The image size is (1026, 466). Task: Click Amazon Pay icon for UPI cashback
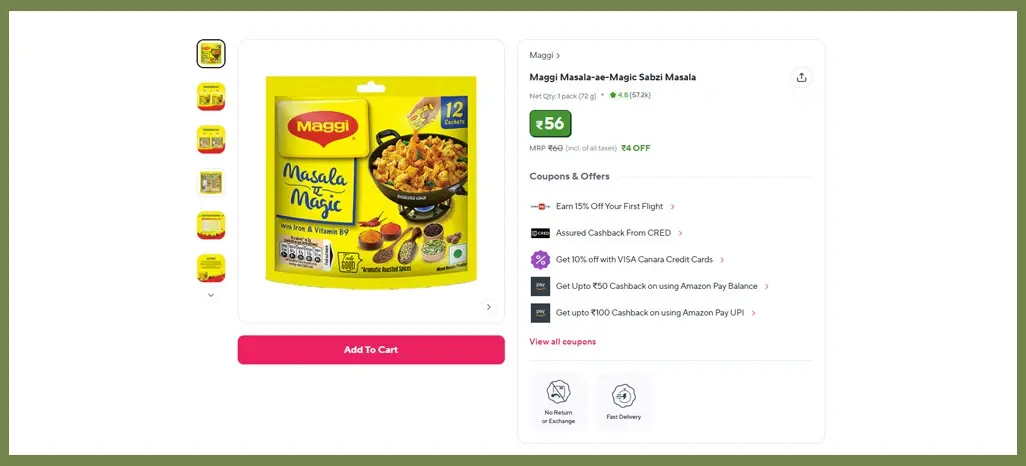(540, 313)
